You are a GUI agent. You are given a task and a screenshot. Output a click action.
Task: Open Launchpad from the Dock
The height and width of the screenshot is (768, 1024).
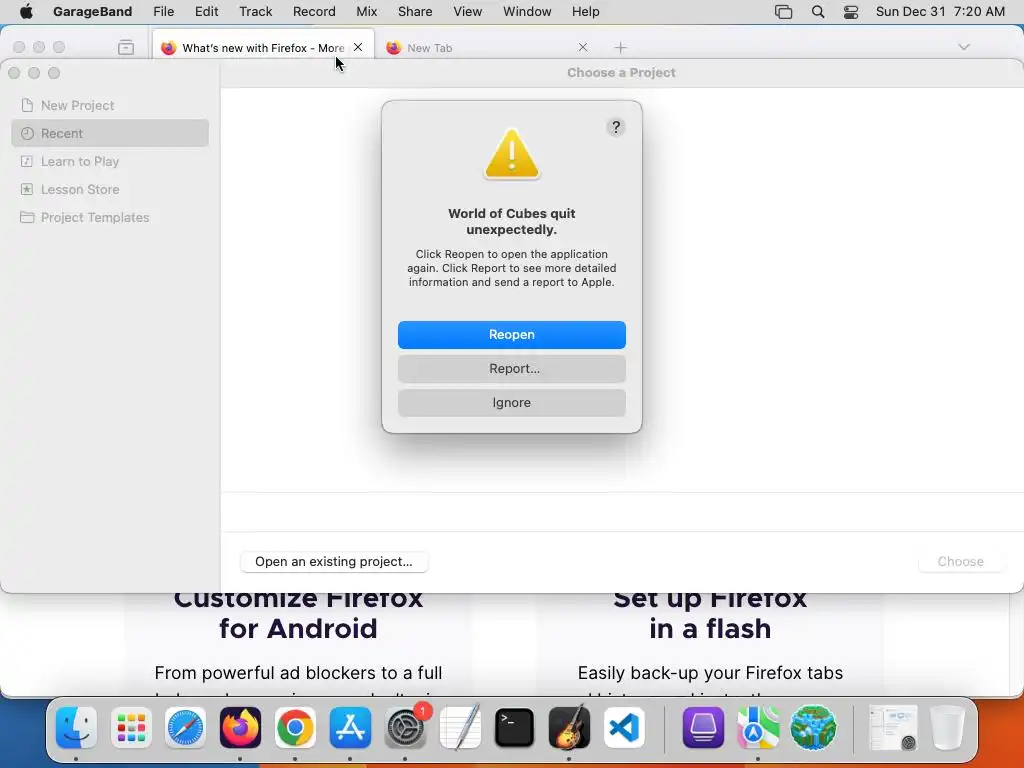coord(131,727)
